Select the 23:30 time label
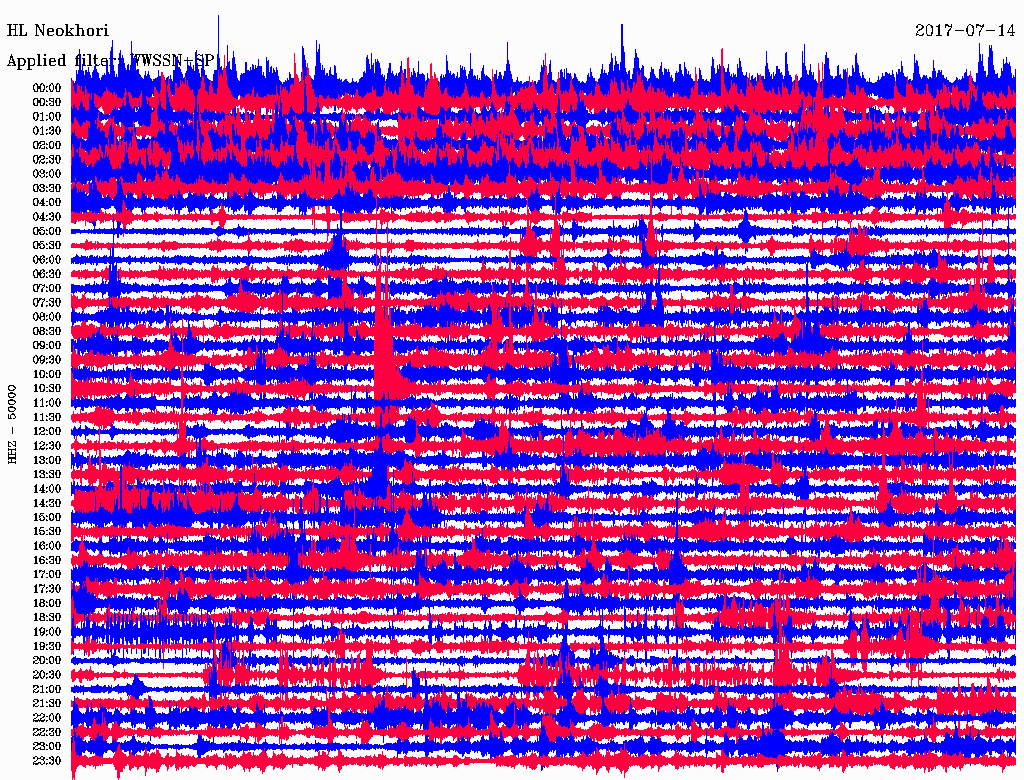This screenshot has width=1024, height=780. pyautogui.click(x=47, y=761)
